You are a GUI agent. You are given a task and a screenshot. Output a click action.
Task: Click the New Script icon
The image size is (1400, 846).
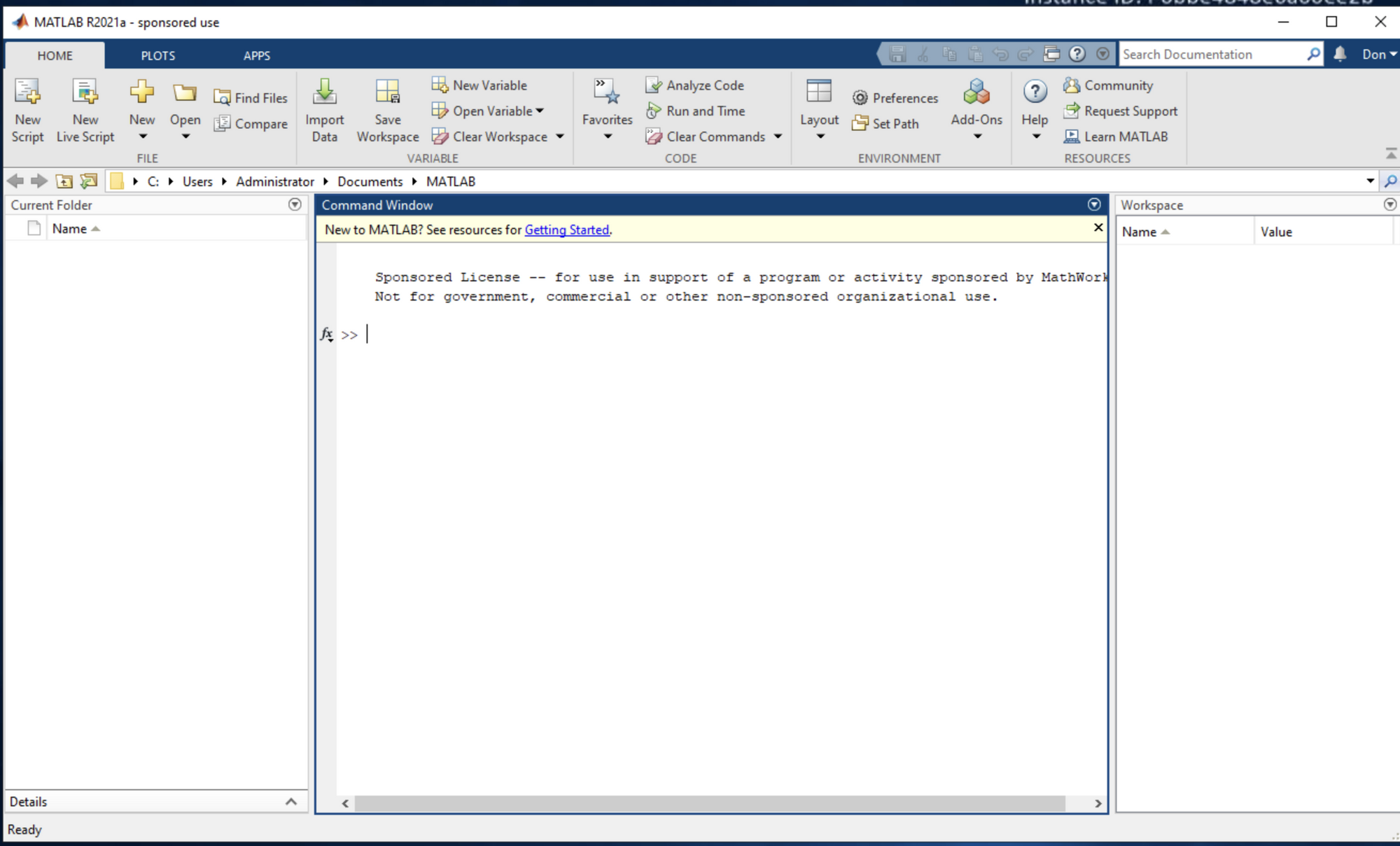pyautogui.click(x=27, y=92)
